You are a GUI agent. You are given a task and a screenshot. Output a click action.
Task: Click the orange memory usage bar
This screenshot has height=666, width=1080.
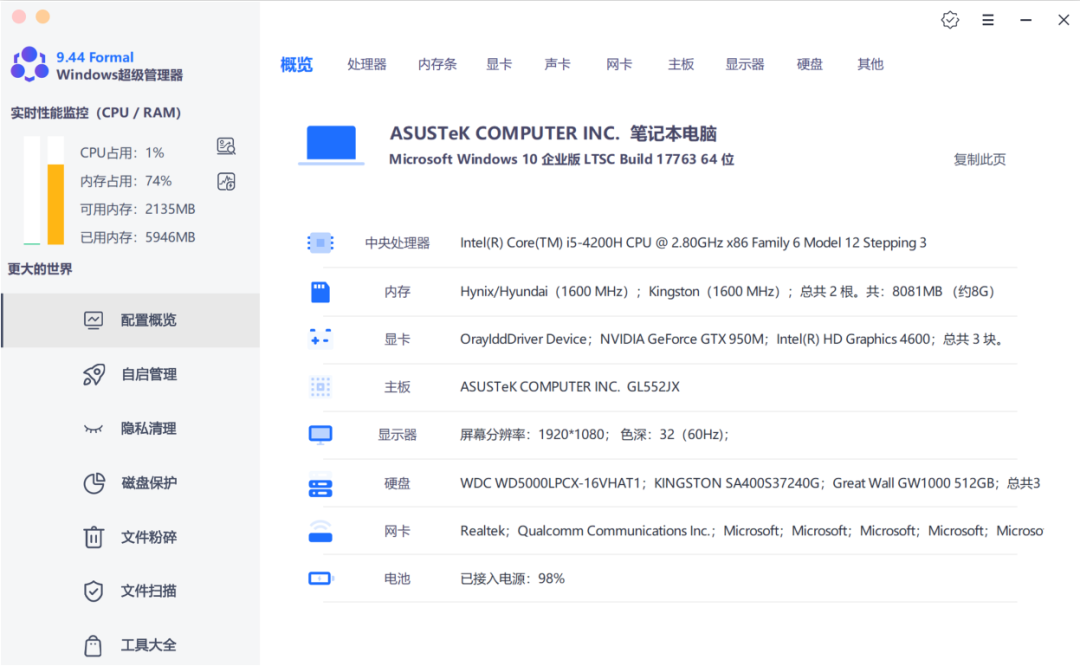coord(56,204)
